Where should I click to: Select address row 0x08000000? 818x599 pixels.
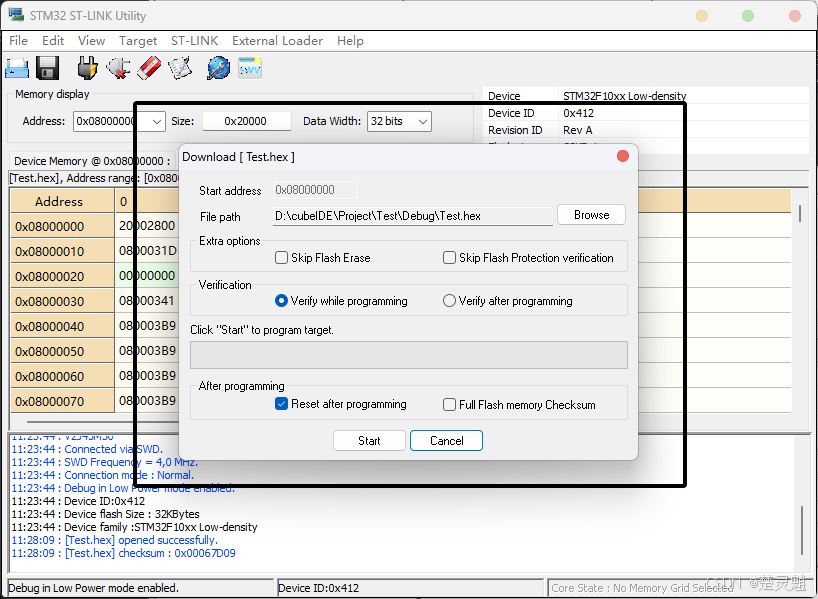pos(62,226)
